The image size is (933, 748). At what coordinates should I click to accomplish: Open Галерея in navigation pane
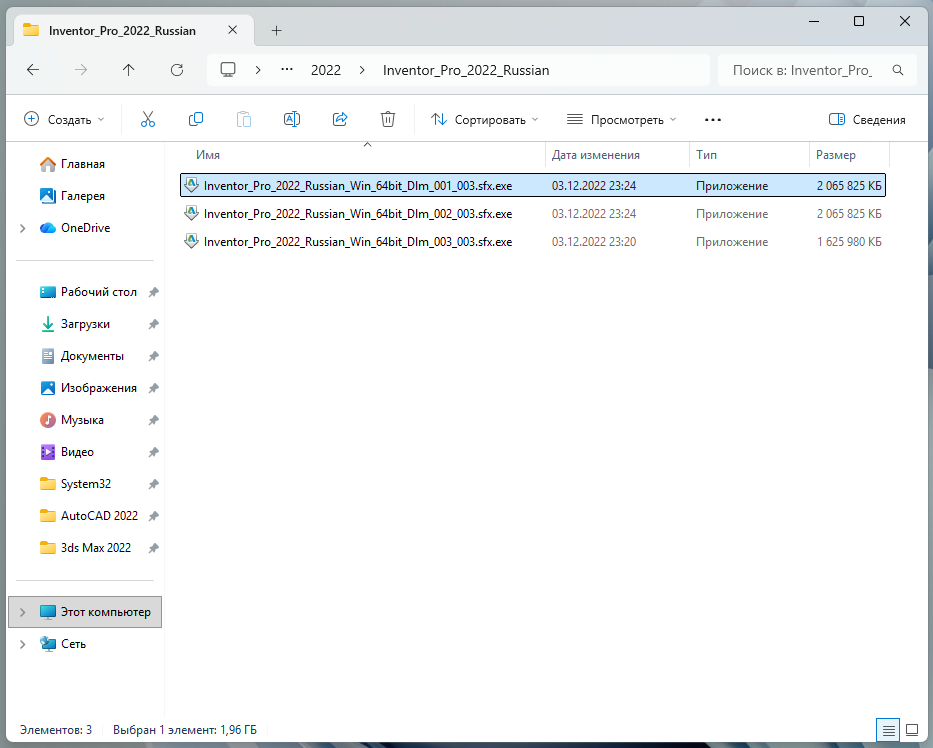coord(85,196)
